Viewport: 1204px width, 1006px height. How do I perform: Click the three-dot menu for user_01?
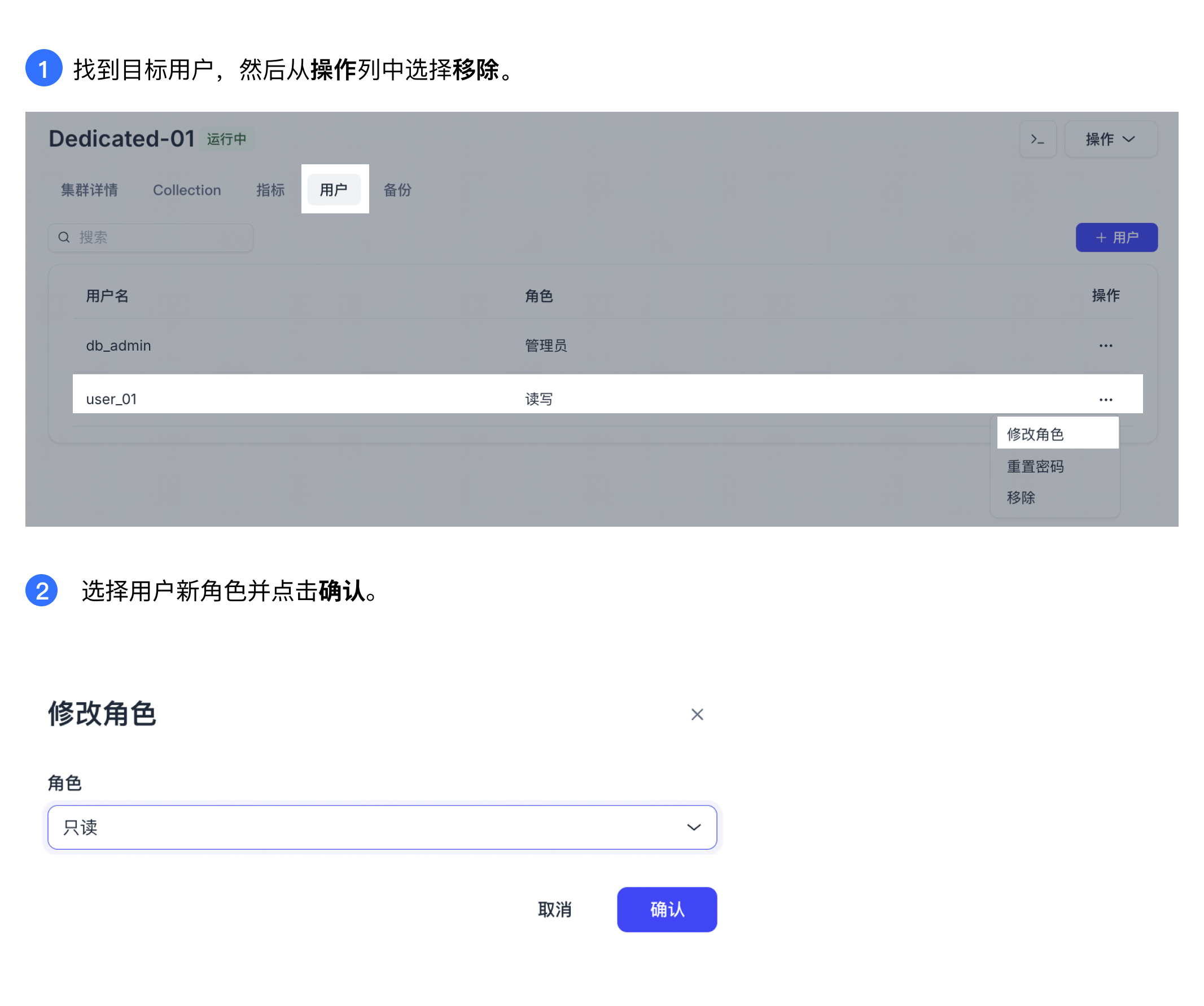click(1105, 400)
